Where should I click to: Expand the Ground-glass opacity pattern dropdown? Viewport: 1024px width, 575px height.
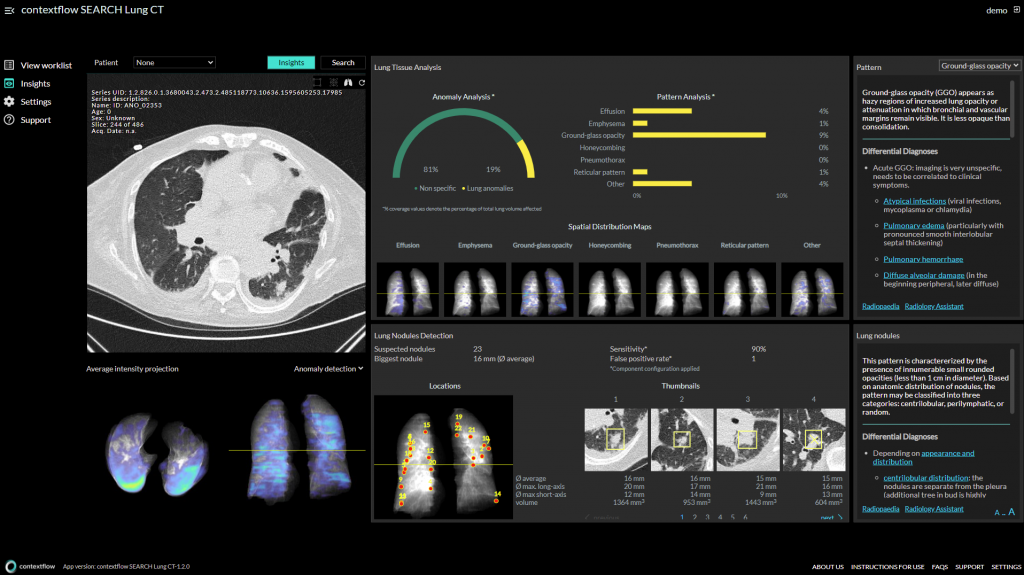coord(979,66)
